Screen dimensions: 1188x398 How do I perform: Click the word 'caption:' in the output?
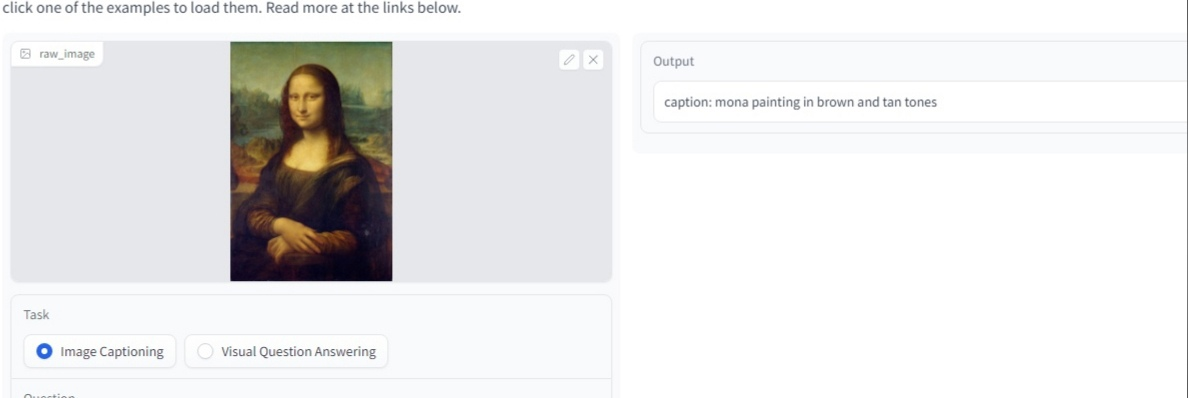point(688,102)
